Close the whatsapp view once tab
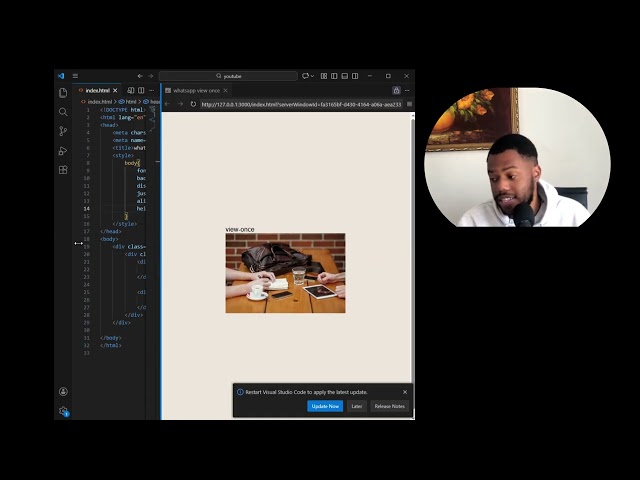The width and height of the screenshot is (640, 480). pyautogui.click(x=225, y=90)
